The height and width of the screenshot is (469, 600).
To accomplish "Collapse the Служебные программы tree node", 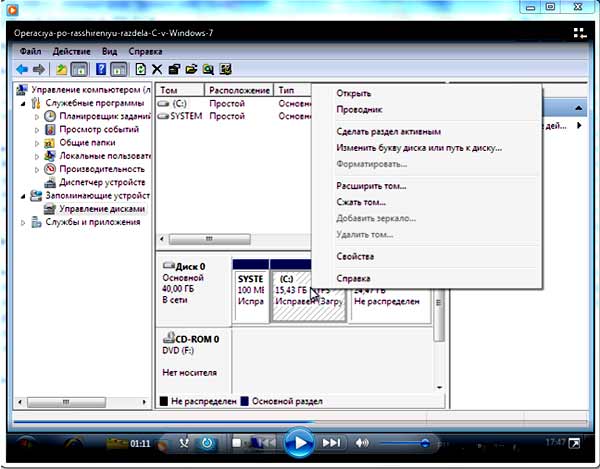I will pyautogui.click(x=24, y=103).
